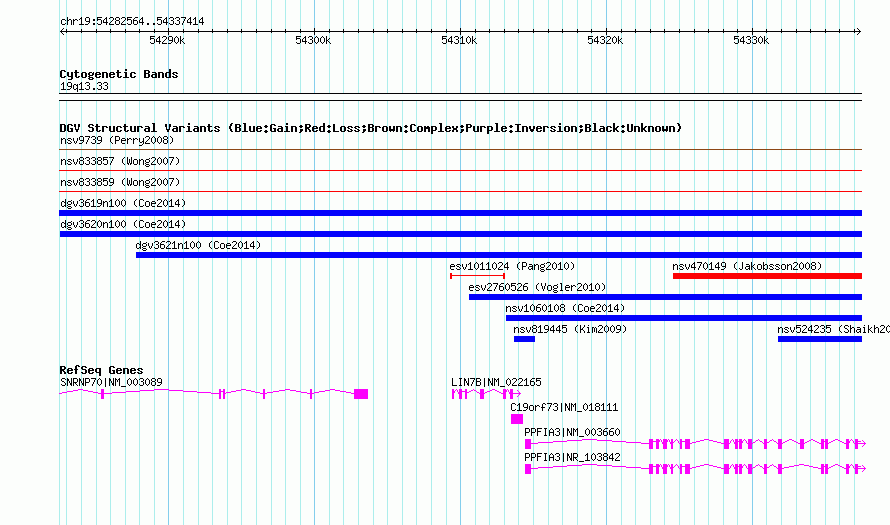Click the left arrowhead of the ruler
Image resolution: width=890 pixels, height=525 pixels.
pyautogui.click(x=62, y=31)
